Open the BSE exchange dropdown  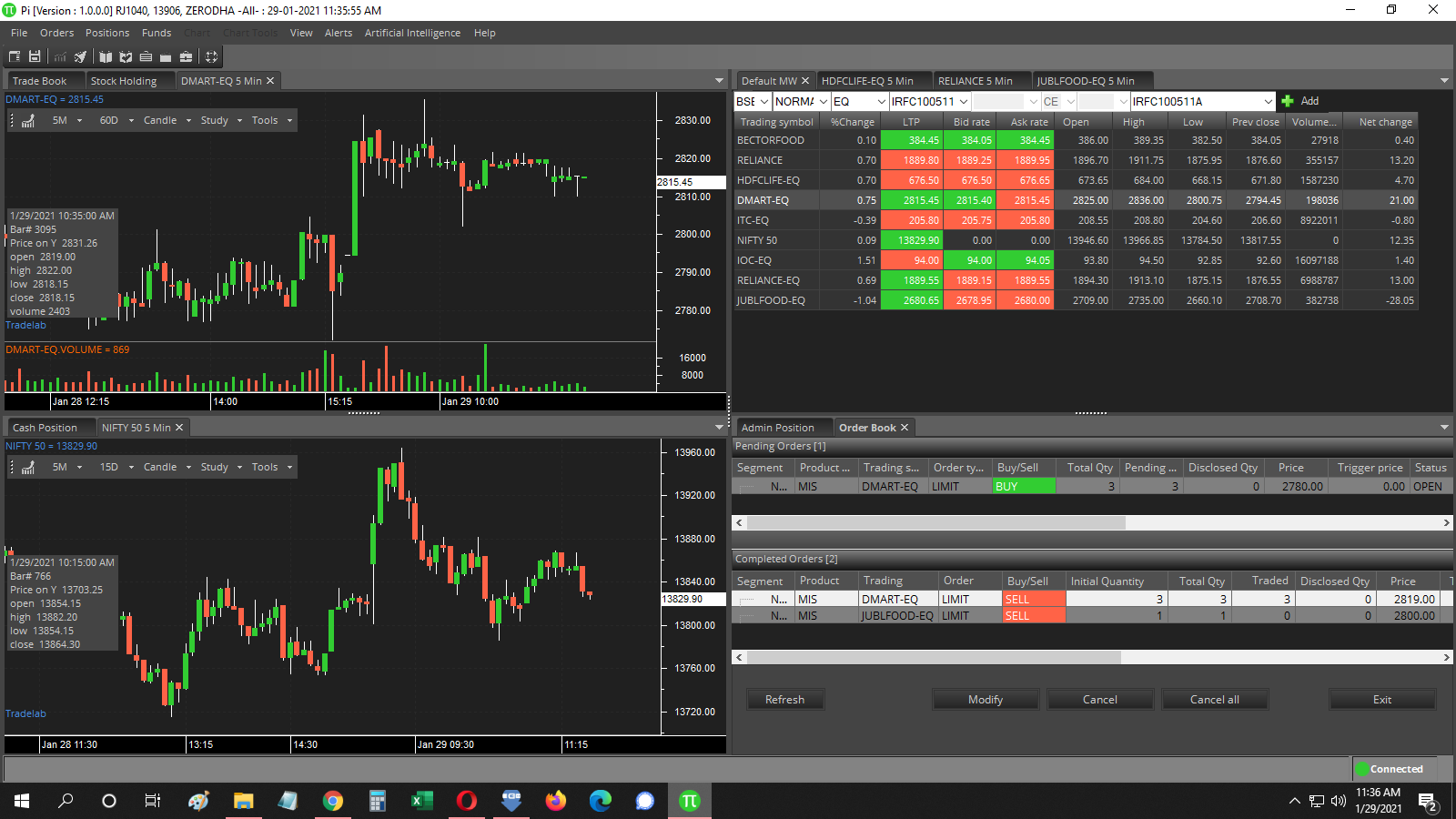click(764, 101)
